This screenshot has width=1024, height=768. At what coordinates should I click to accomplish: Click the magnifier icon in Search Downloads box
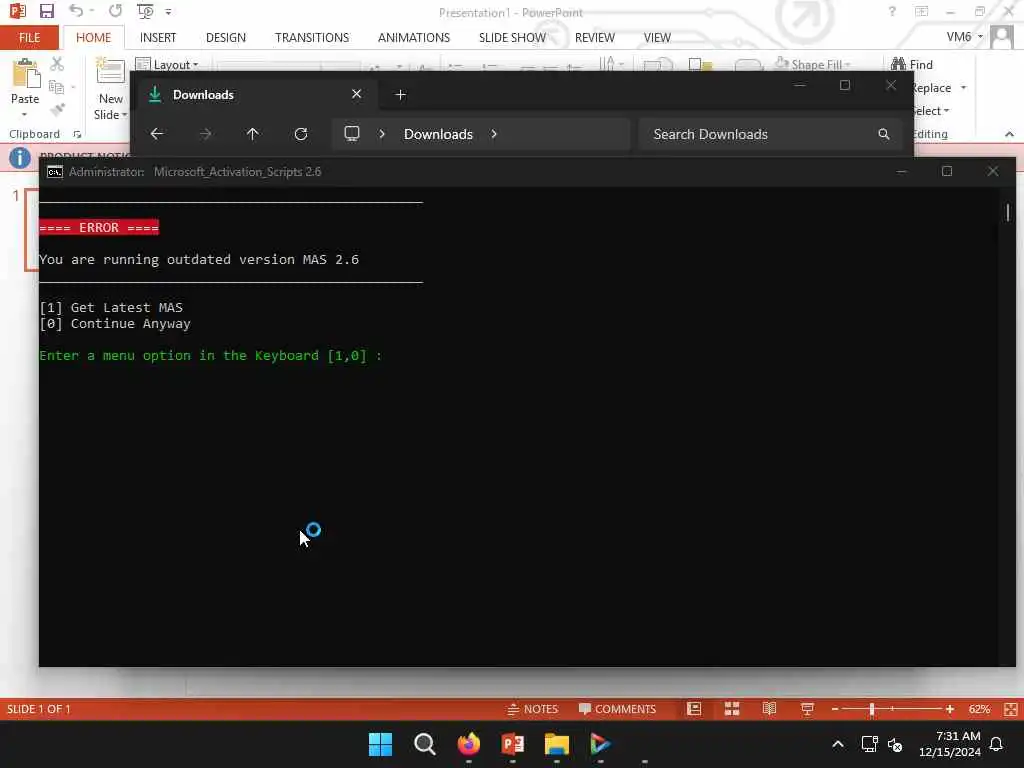tap(884, 134)
